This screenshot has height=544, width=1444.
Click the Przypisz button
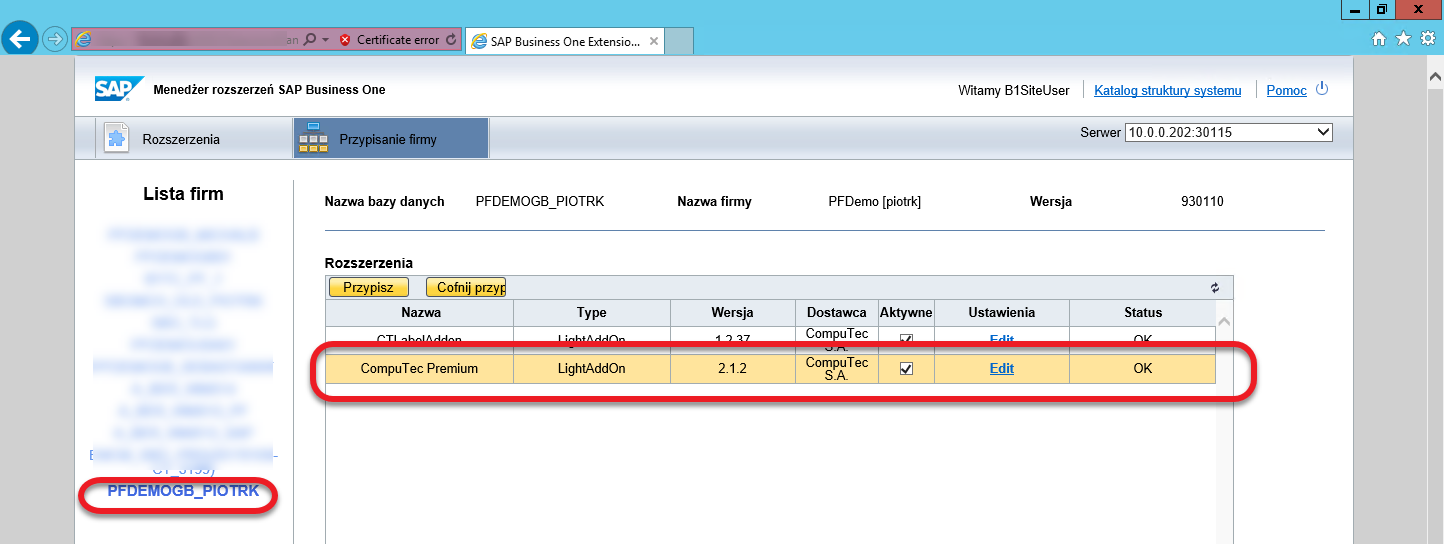(368, 287)
